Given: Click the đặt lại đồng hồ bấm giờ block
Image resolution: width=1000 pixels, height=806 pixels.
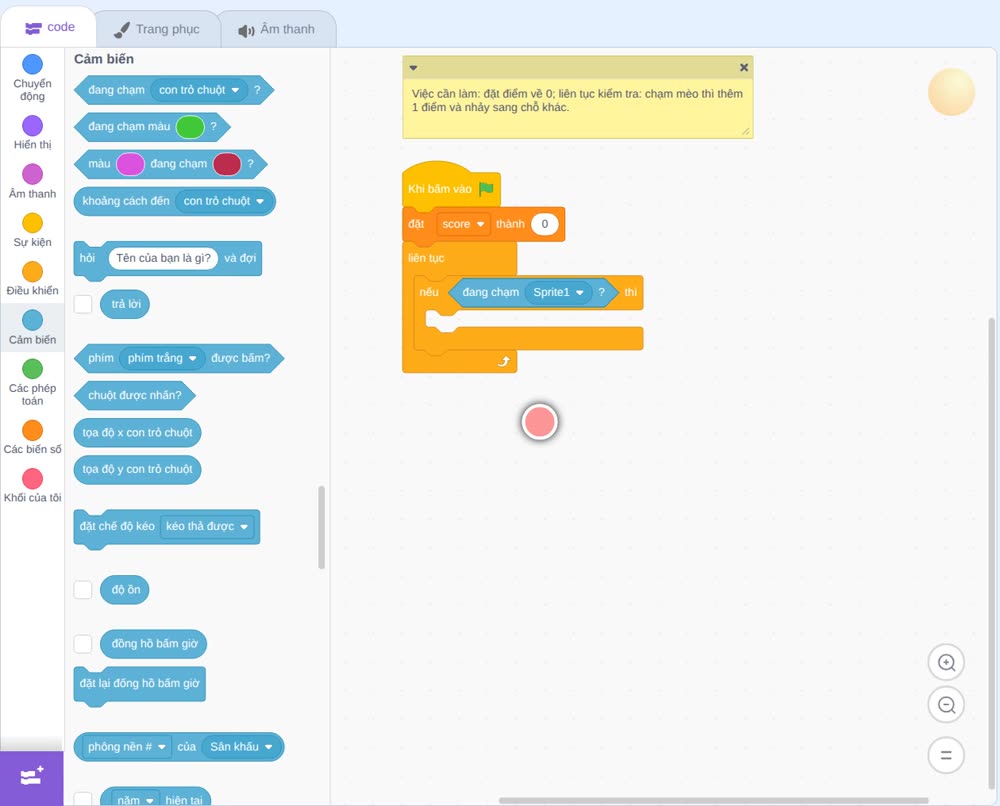Looking at the screenshot, I should [140, 684].
